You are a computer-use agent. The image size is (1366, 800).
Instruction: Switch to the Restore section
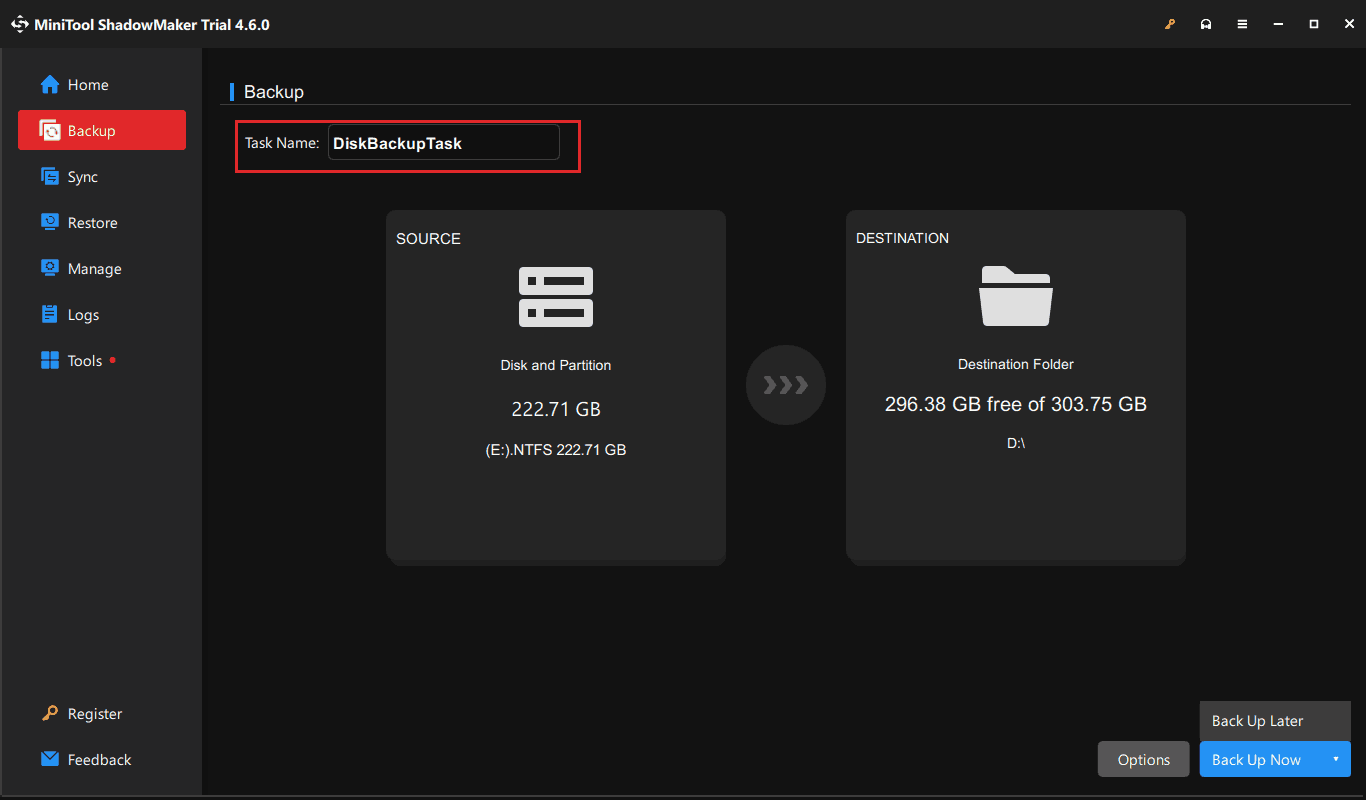(92, 223)
